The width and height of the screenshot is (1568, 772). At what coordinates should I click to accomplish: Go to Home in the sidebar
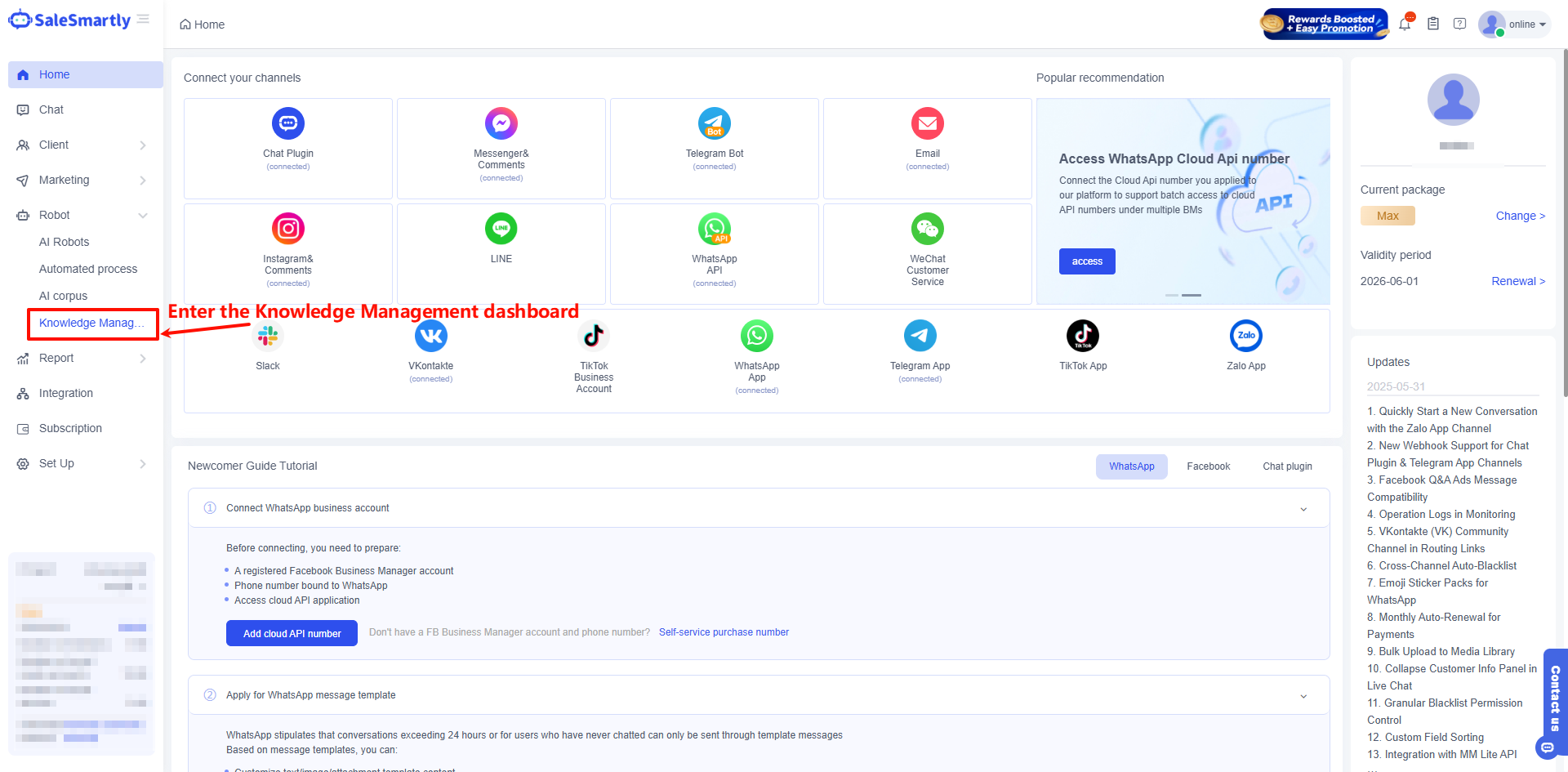pos(86,74)
